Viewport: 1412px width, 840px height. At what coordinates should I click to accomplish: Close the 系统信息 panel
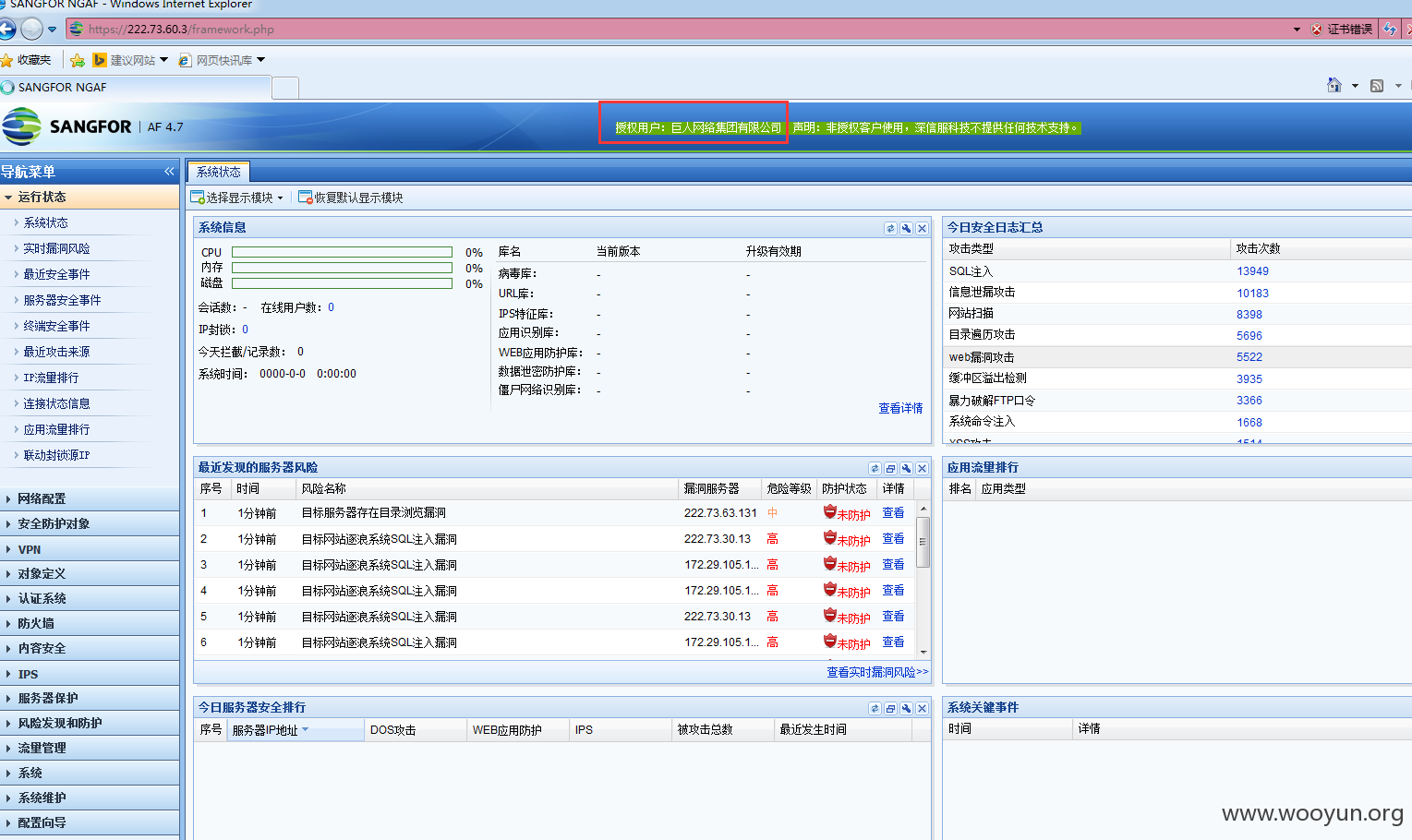click(922, 228)
